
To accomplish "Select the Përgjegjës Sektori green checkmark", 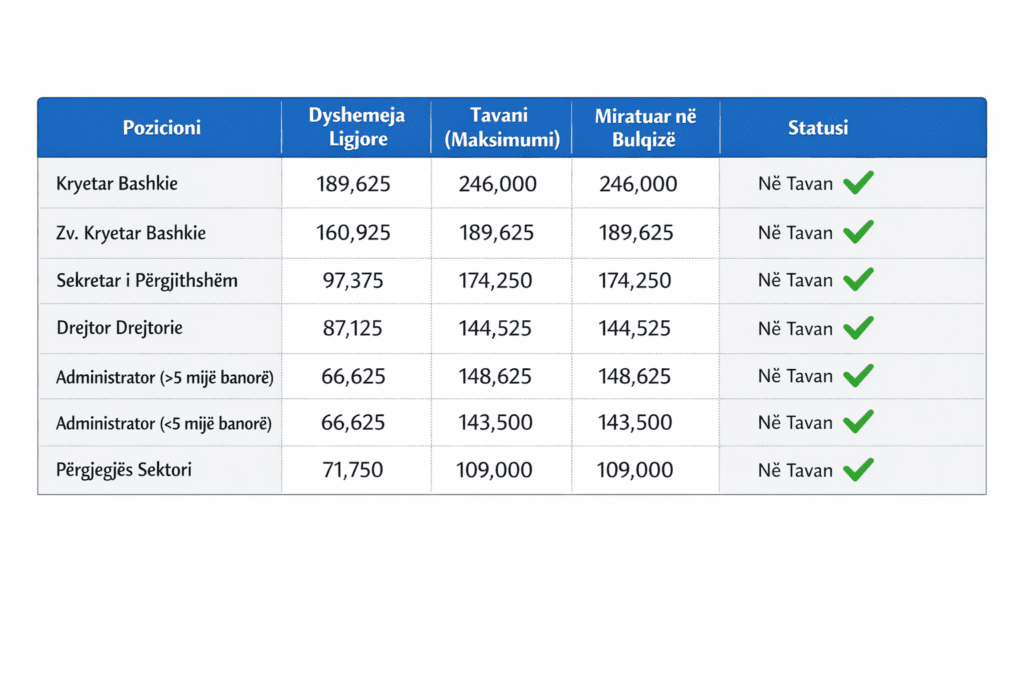I will (858, 469).
